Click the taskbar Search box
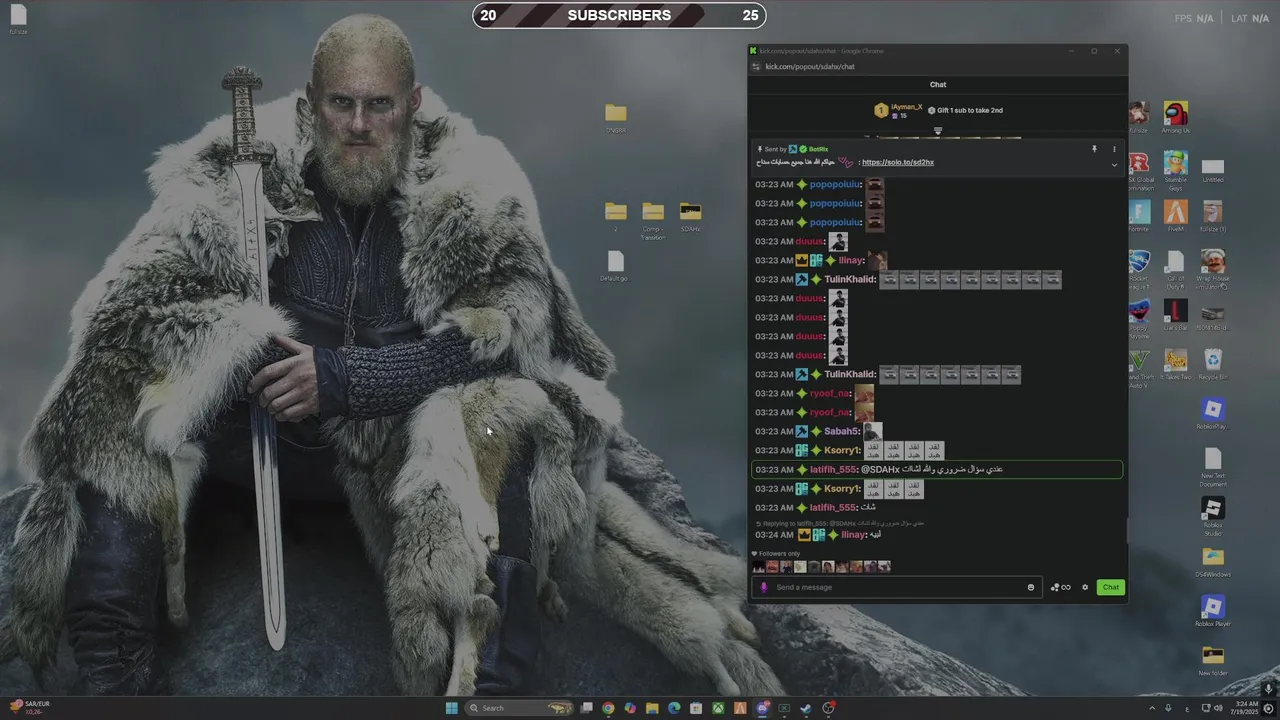Viewport: 1280px width, 720px height. coord(521,708)
